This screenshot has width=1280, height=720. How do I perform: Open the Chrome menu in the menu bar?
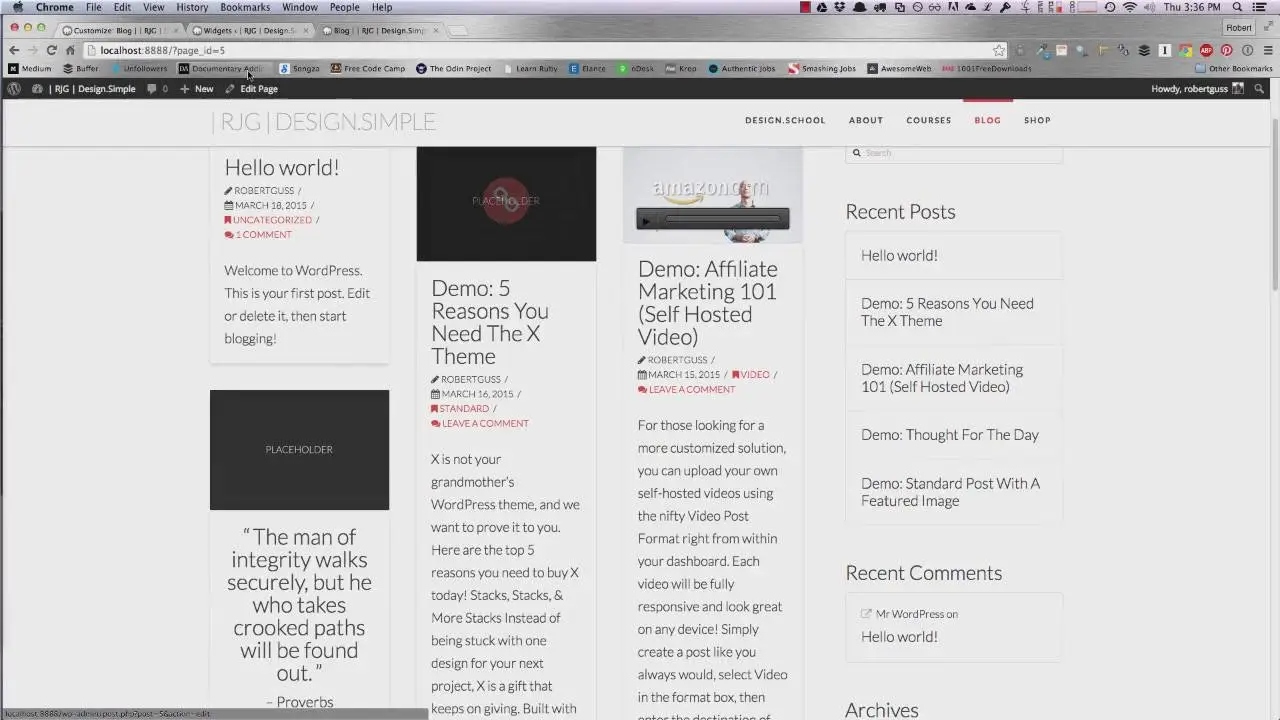click(55, 7)
